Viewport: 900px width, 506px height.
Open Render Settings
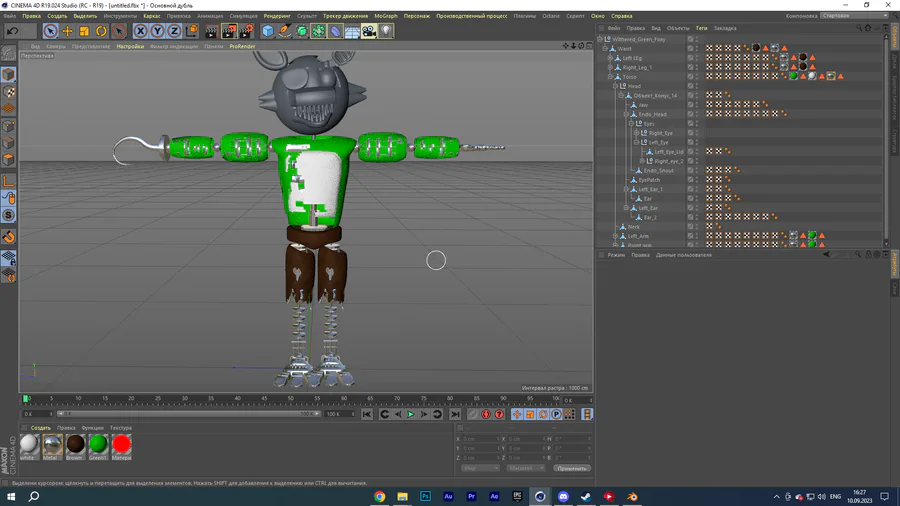[x=246, y=31]
